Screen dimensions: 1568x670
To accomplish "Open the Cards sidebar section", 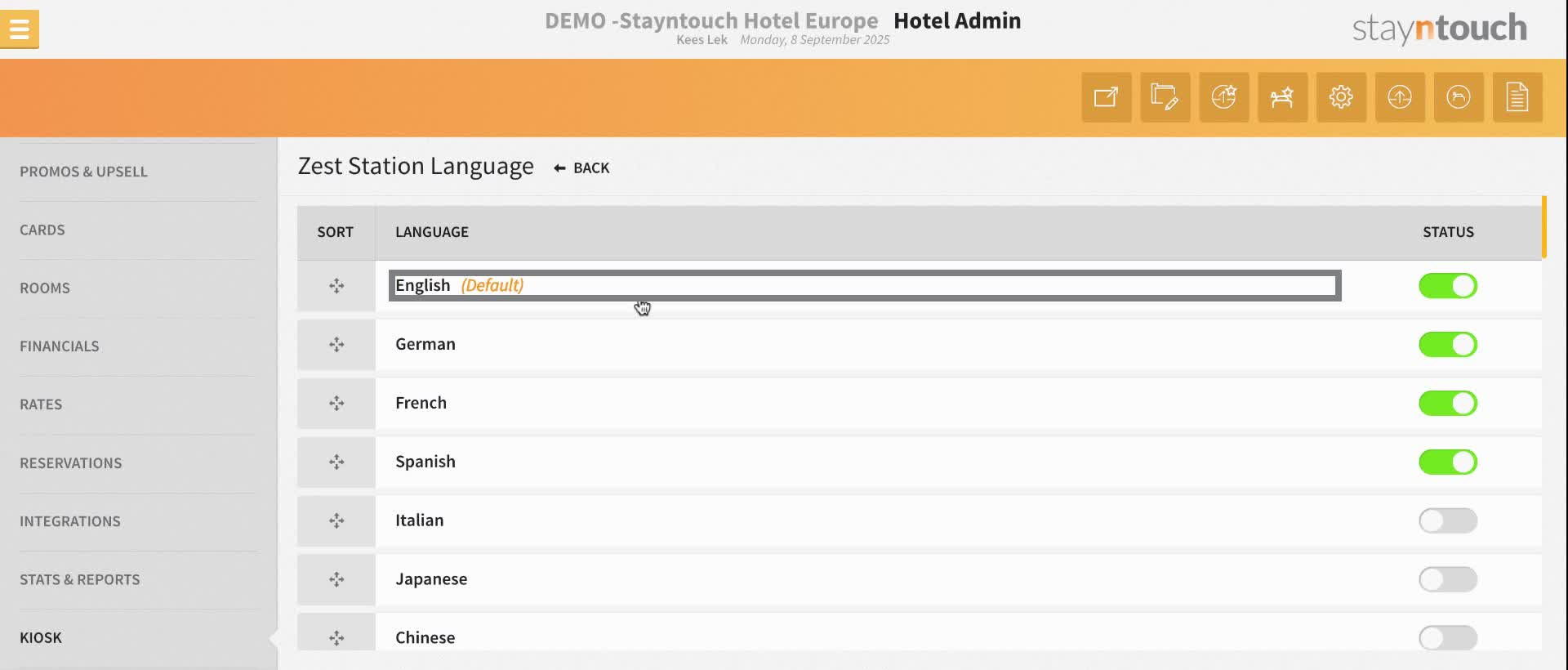I will 42,230.
